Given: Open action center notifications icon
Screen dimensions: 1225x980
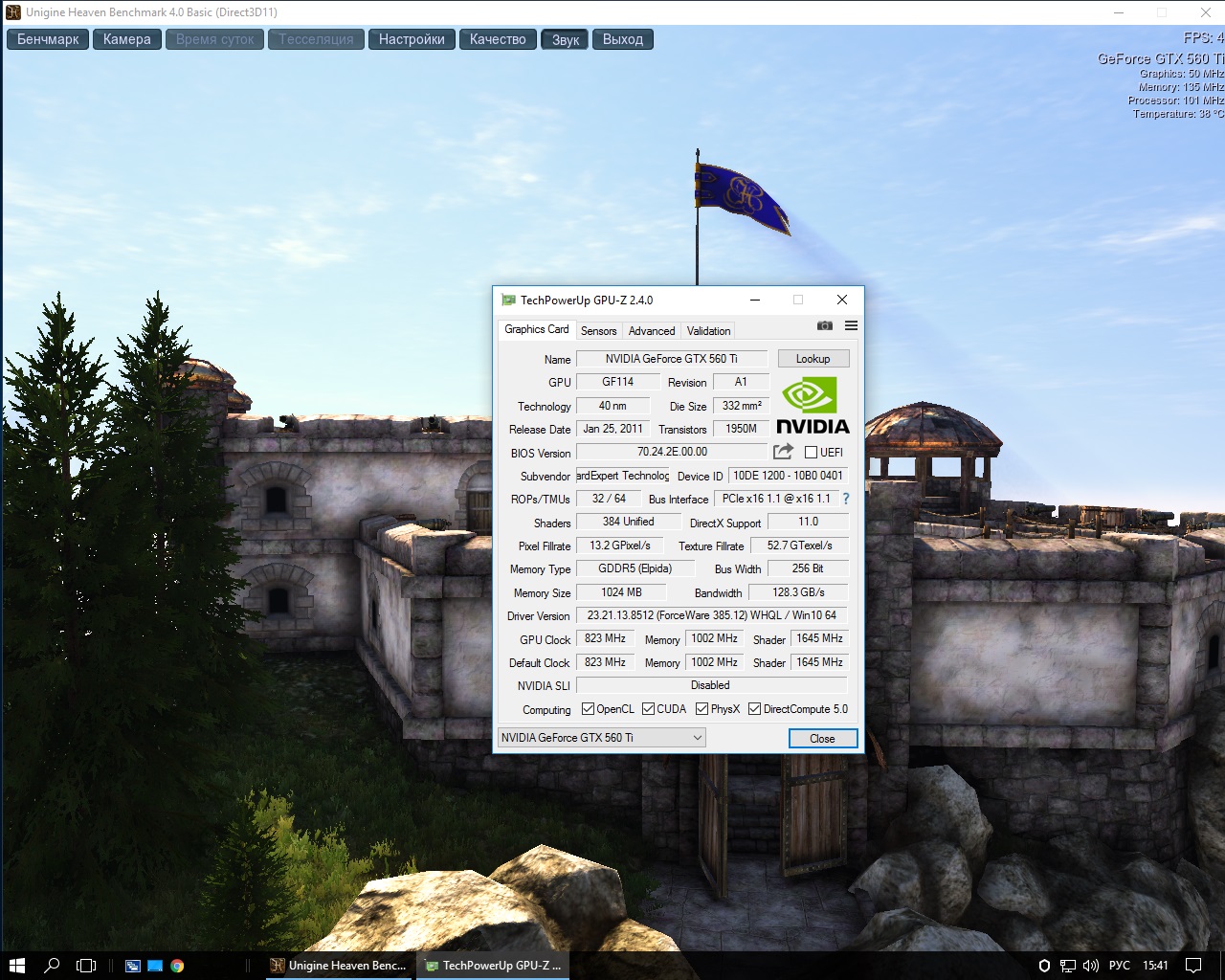Looking at the screenshot, I should 1193,966.
